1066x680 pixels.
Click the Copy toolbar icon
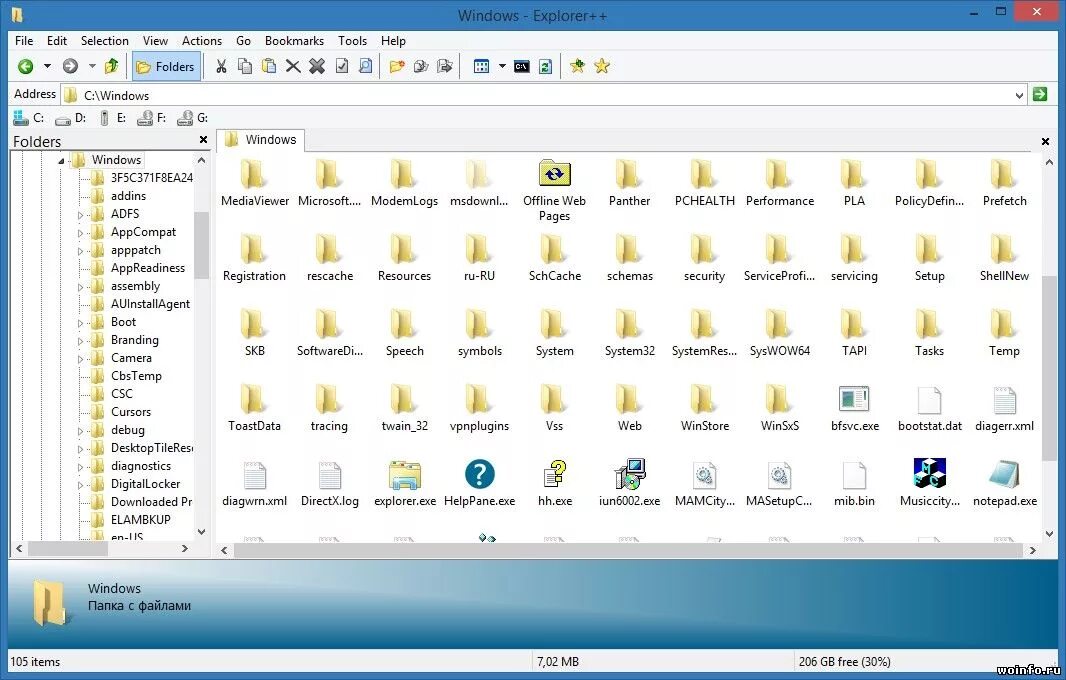(x=245, y=66)
